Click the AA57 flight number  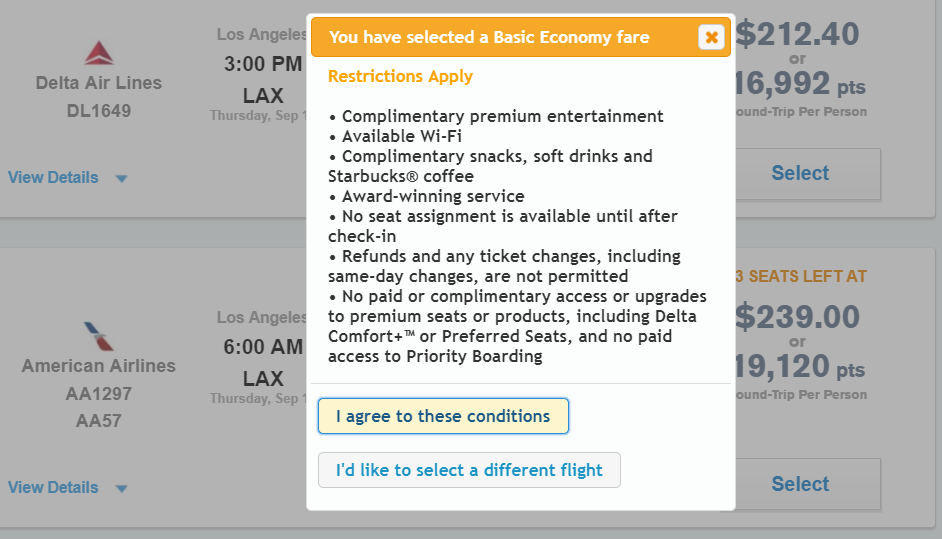point(99,421)
